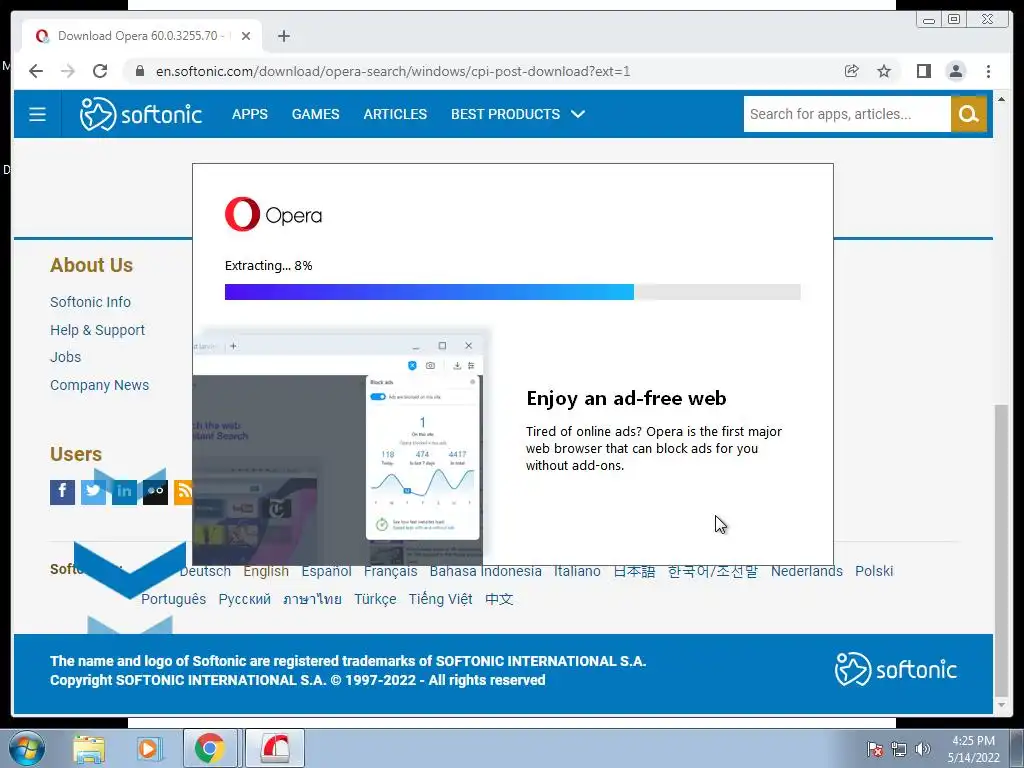Switch language to Italiano
1024x768 pixels.
(577, 571)
